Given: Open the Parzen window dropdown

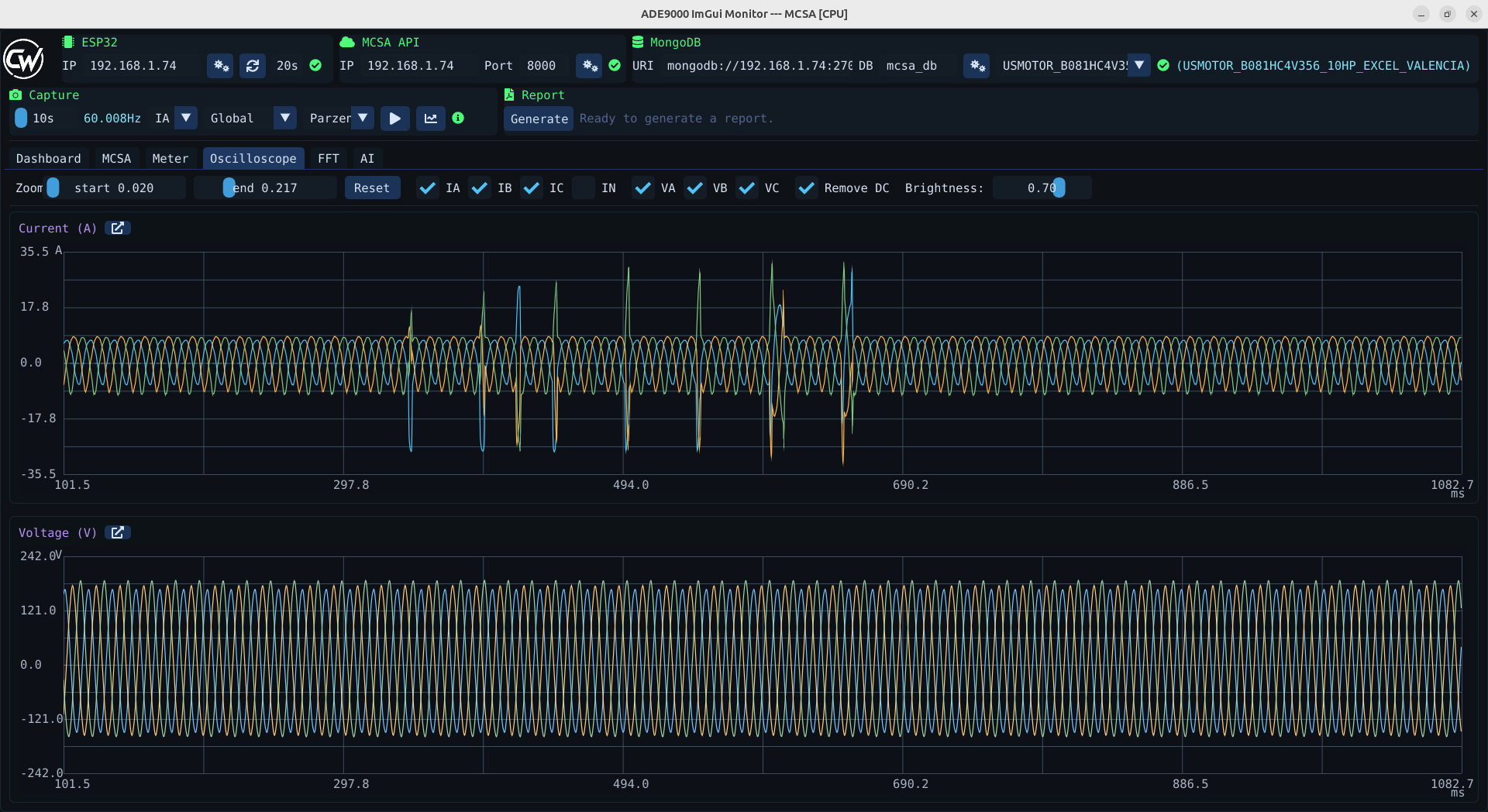Looking at the screenshot, I should [x=363, y=119].
